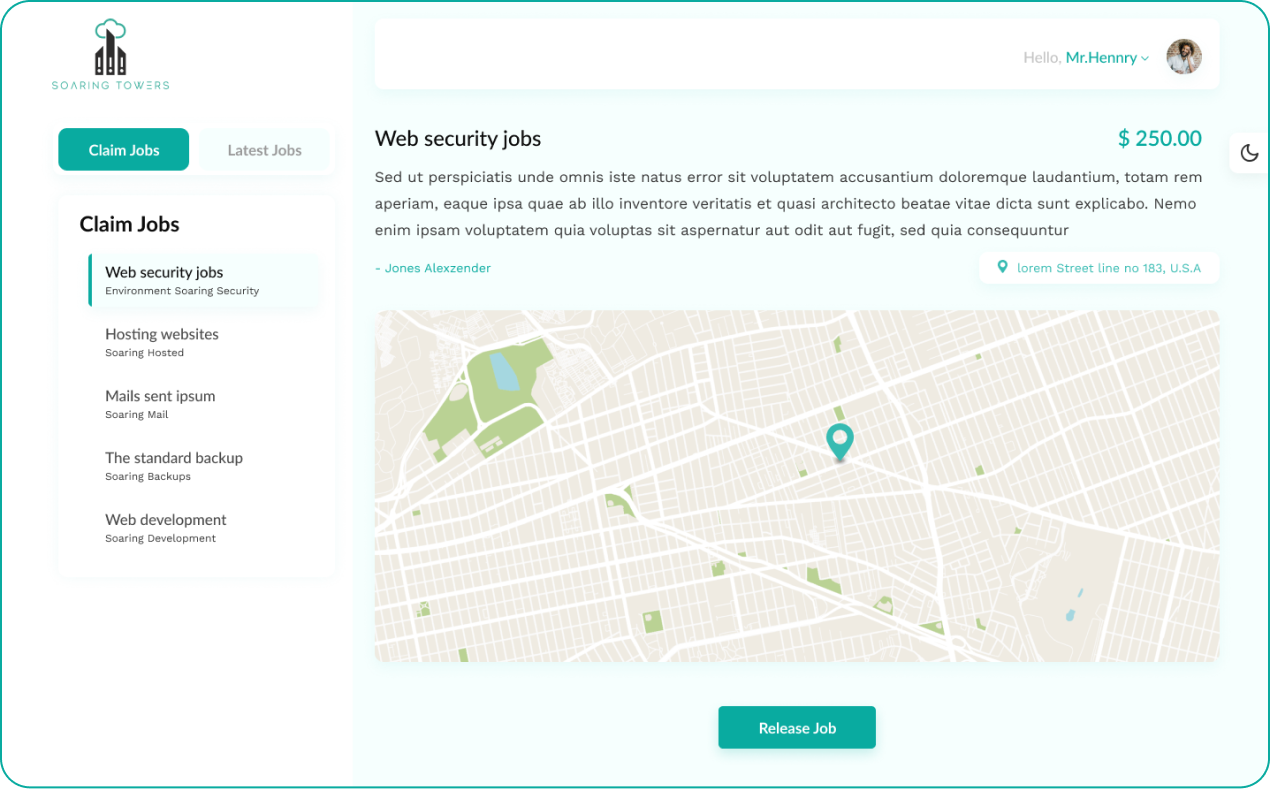The image size is (1270, 789).
Task: Toggle dark mode with the moon icon
Action: pyautogui.click(x=1248, y=152)
